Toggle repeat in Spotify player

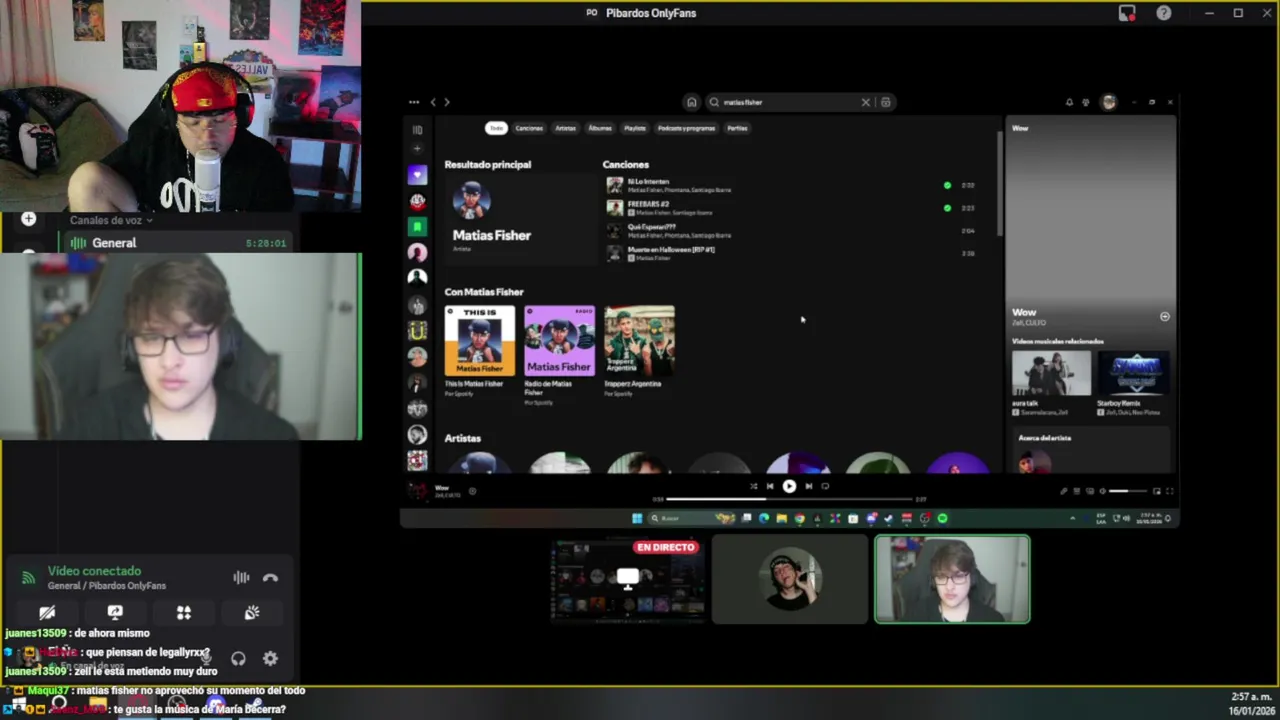click(x=825, y=486)
